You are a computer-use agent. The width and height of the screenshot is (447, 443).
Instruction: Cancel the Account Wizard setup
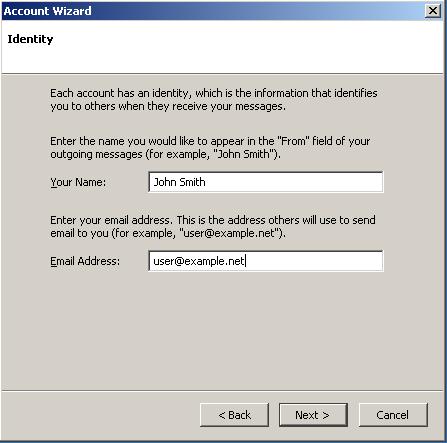pyautogui.click(x=393, y=415)
